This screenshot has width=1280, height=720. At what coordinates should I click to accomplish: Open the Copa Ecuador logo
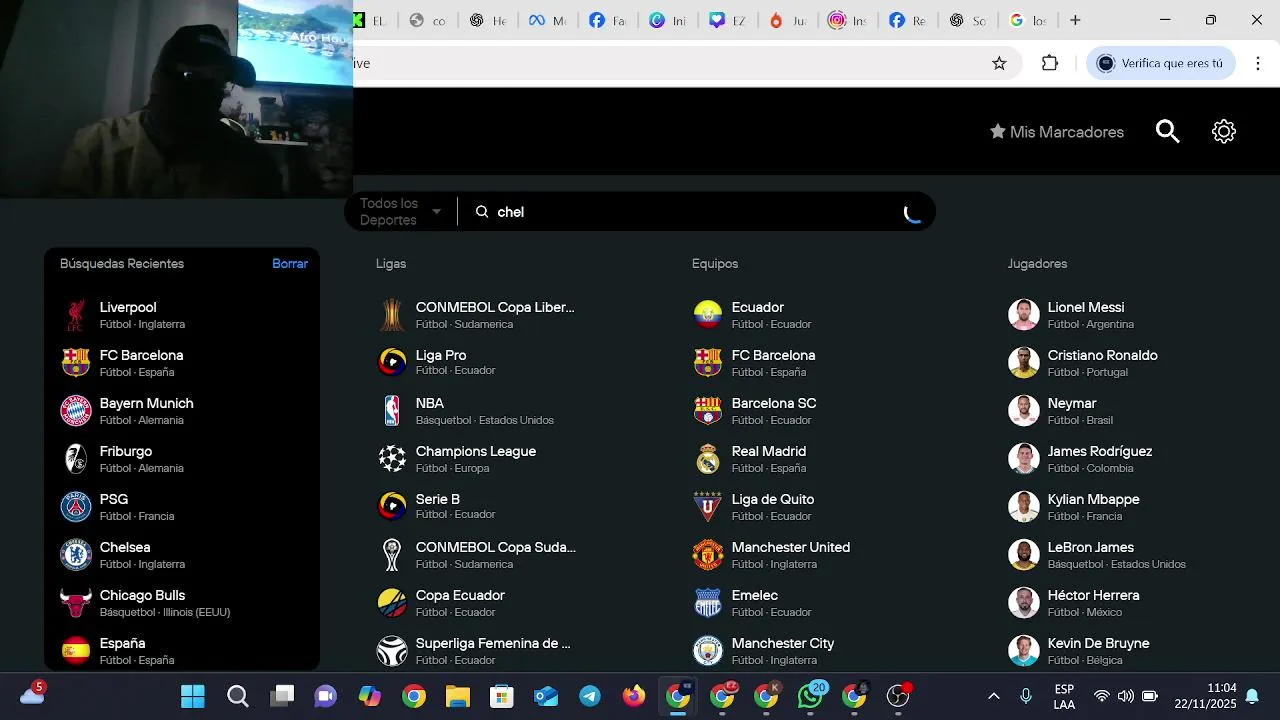(x=392, y=603)
